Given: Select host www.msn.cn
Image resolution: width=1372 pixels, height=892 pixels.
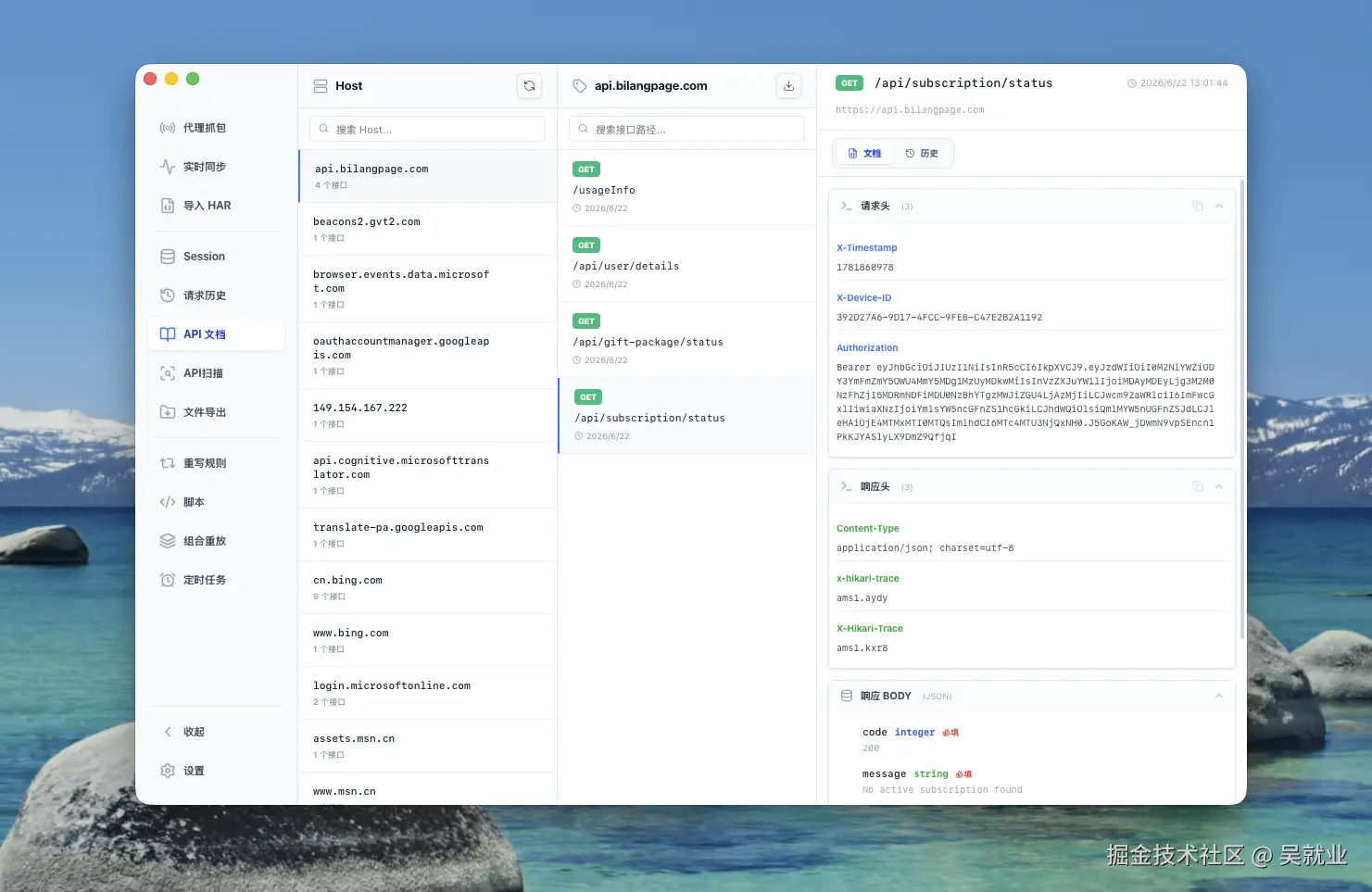Looking at the screenshot, I should click(427, 789).
